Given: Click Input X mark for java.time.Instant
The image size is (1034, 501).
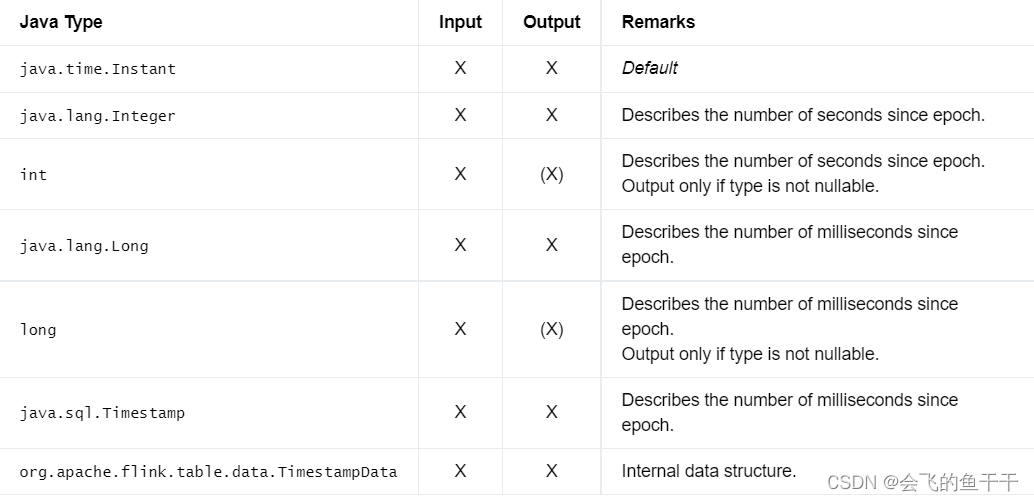Looking at the screenshot, I should click(460, 68).
